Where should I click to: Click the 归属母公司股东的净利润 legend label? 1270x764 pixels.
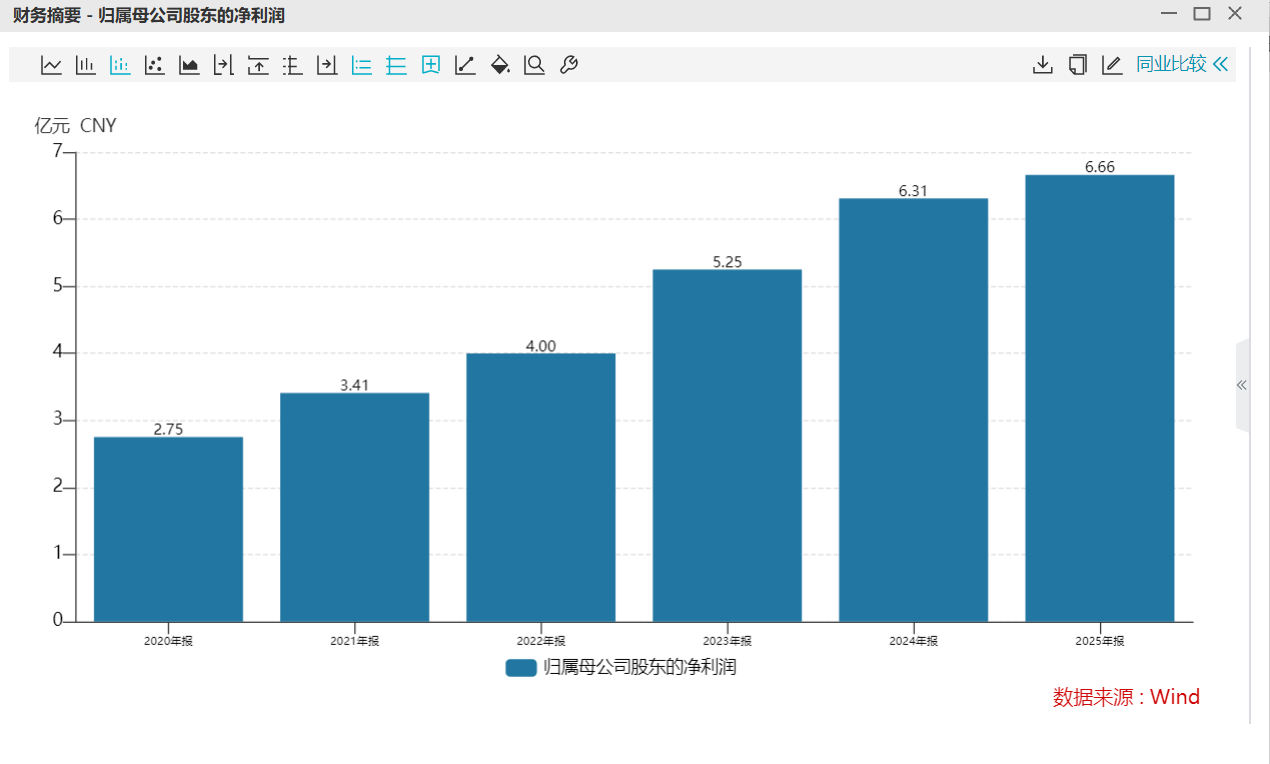tap(640, 667)
